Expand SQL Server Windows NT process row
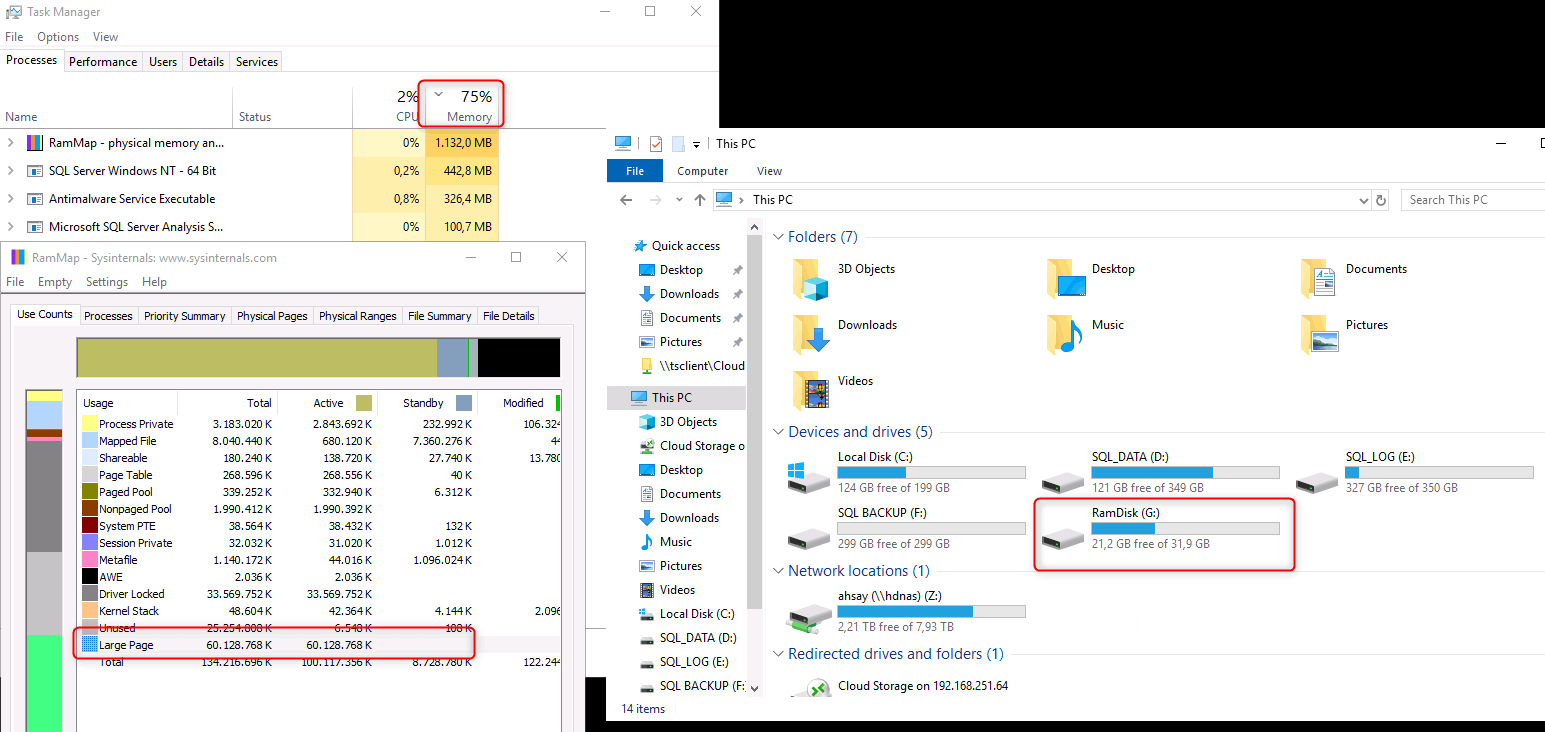 (x=11, y=171)
